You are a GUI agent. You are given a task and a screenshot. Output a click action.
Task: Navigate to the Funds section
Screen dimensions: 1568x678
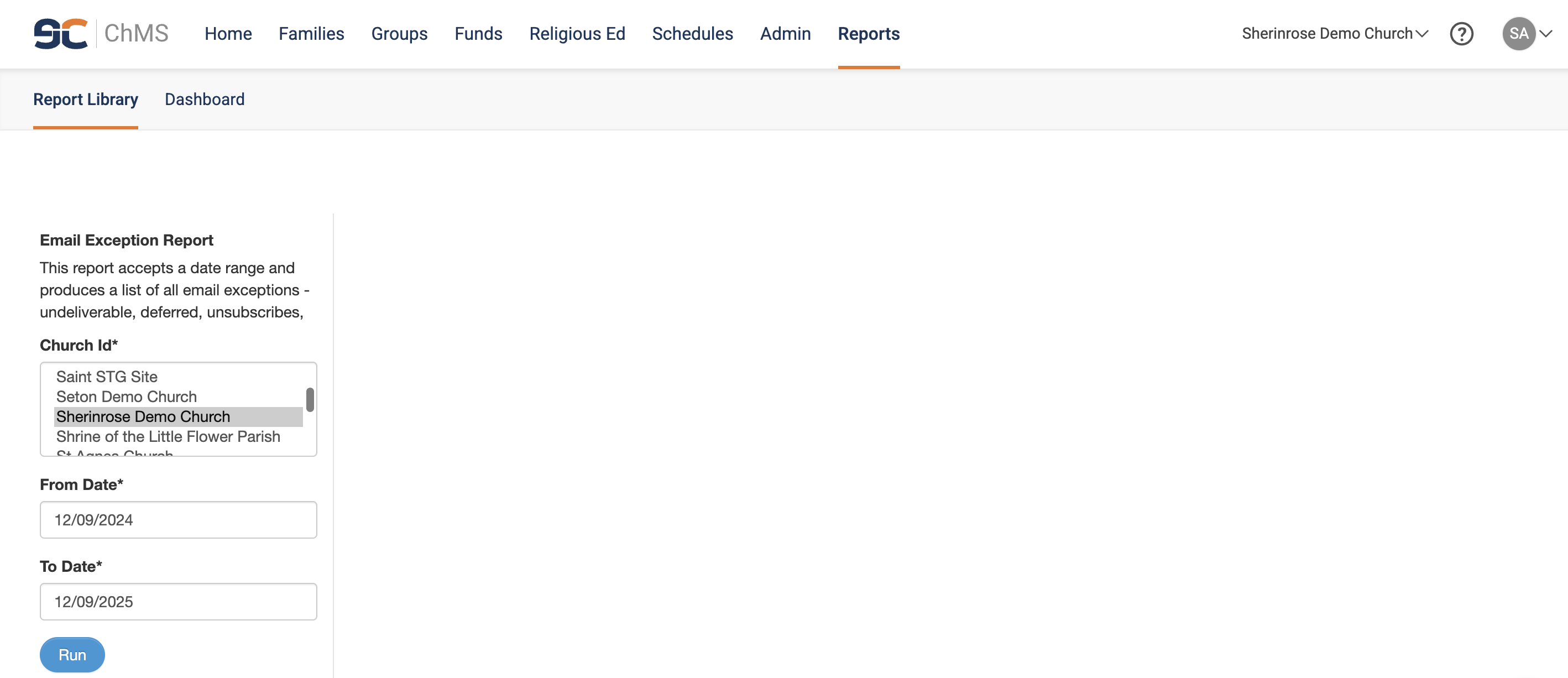pyautogui.click(x=478, y=34)
